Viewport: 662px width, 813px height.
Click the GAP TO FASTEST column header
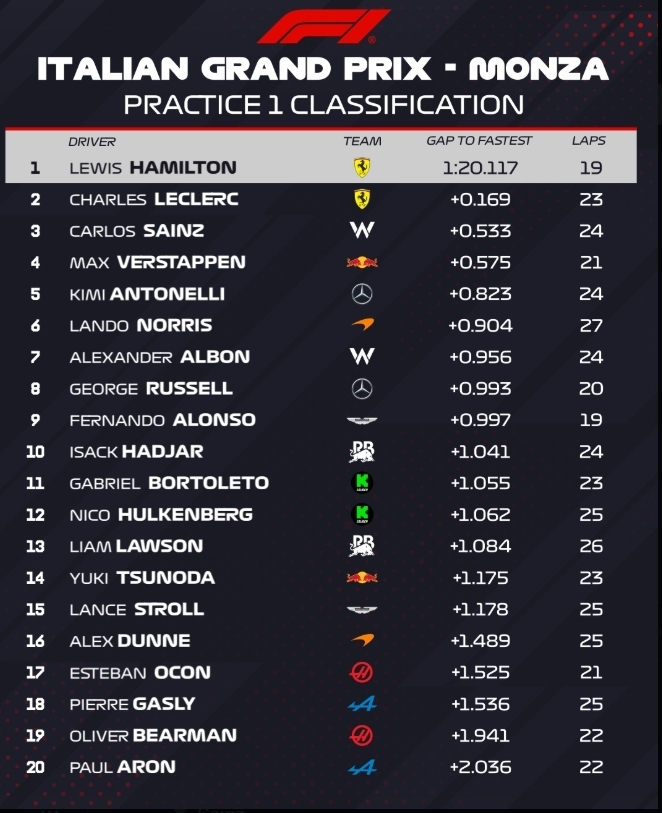tap(479, 141)
